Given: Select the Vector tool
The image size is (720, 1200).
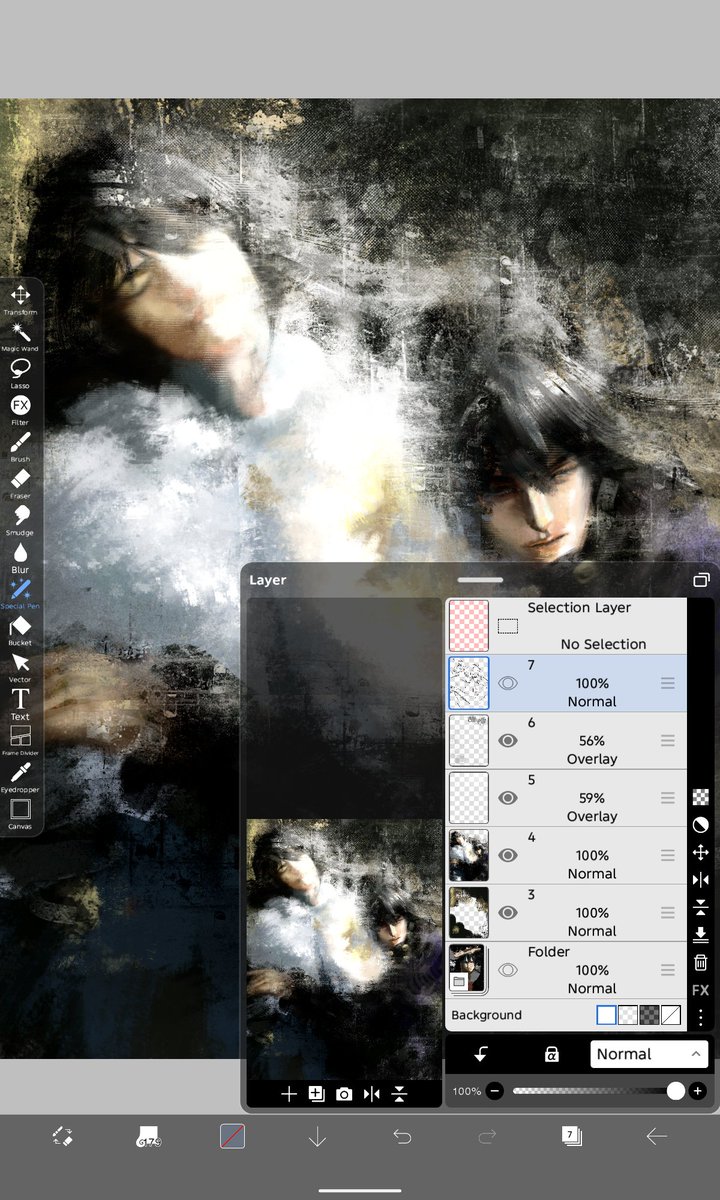Looking at the screenshot, I should pyautogui.click(x=20, y=666).
